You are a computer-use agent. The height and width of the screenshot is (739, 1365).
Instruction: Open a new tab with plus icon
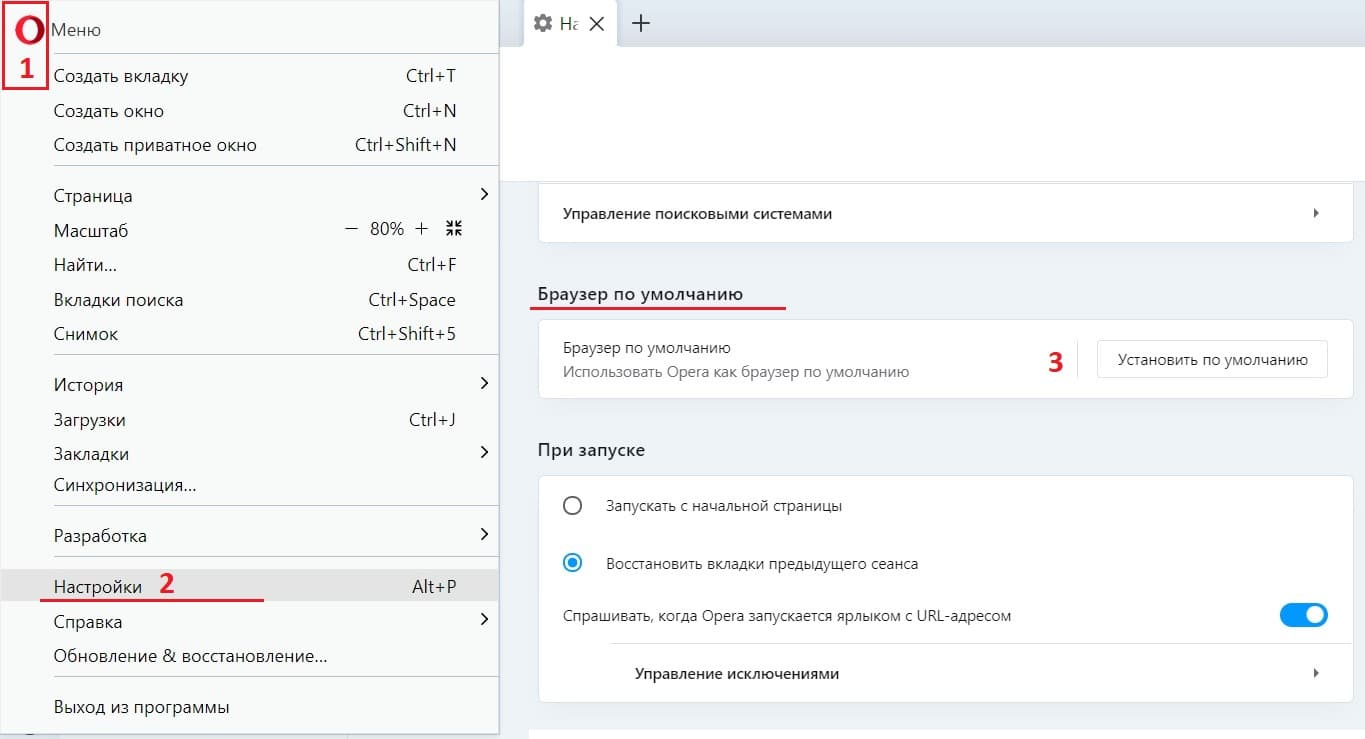tap(642, 23)
